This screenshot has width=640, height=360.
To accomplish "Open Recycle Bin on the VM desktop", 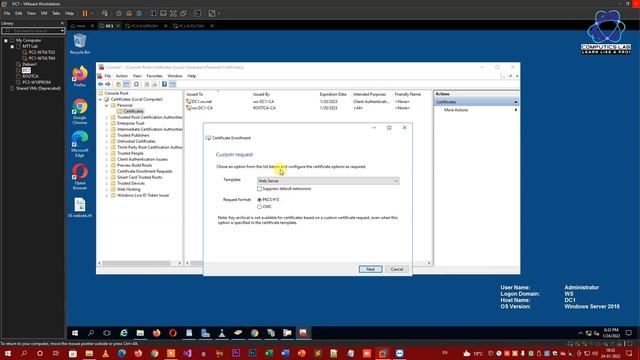I will tap(80, 44).
